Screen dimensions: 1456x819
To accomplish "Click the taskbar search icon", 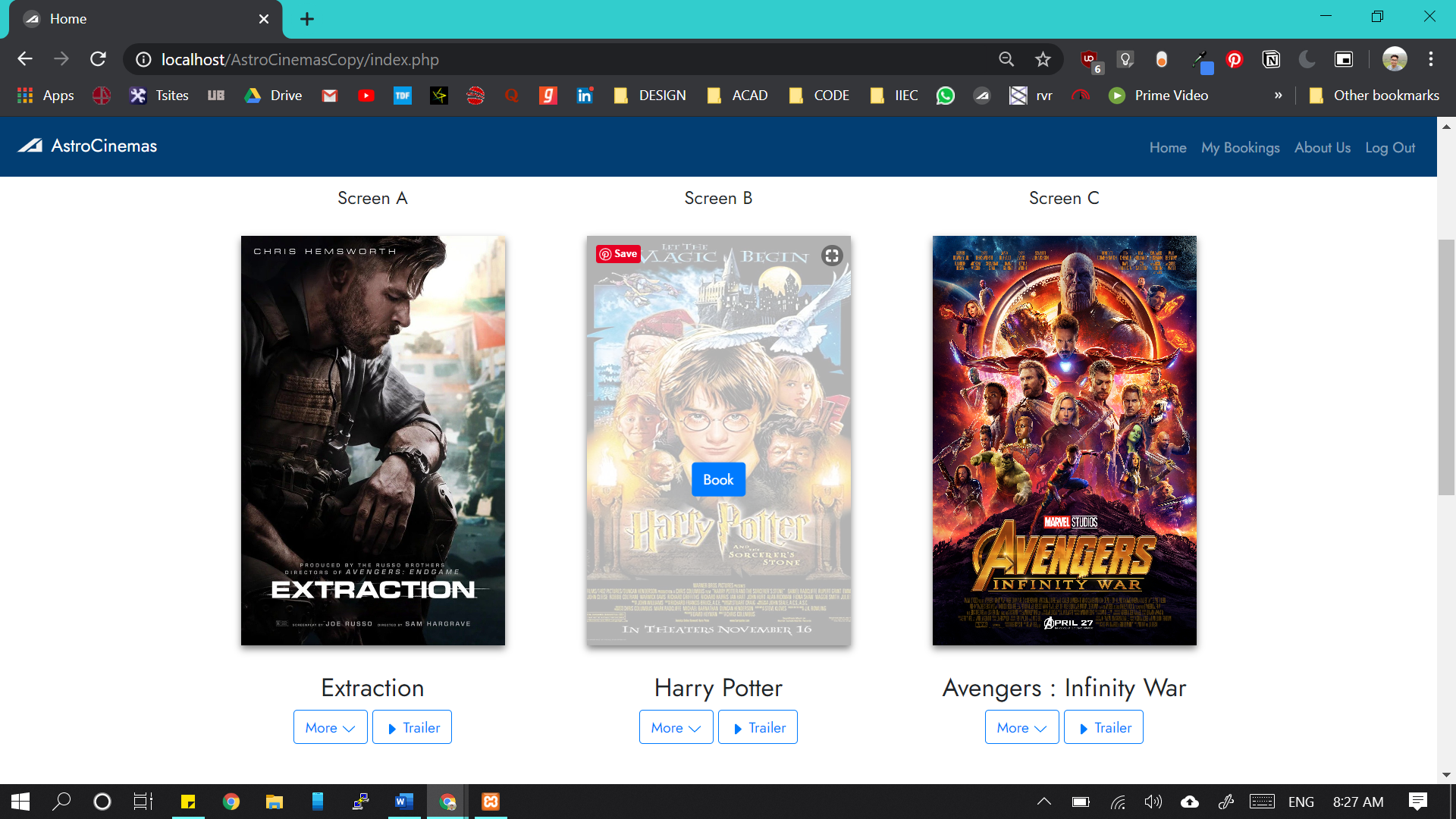I will [x=61, y=802].
